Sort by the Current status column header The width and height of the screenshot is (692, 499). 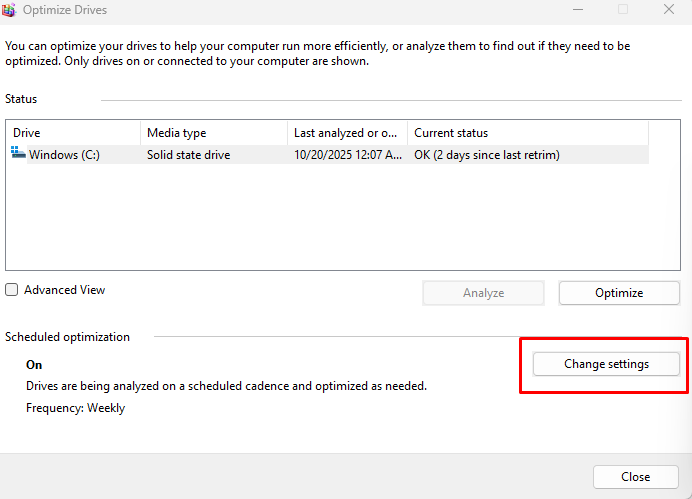pos(527,133)
